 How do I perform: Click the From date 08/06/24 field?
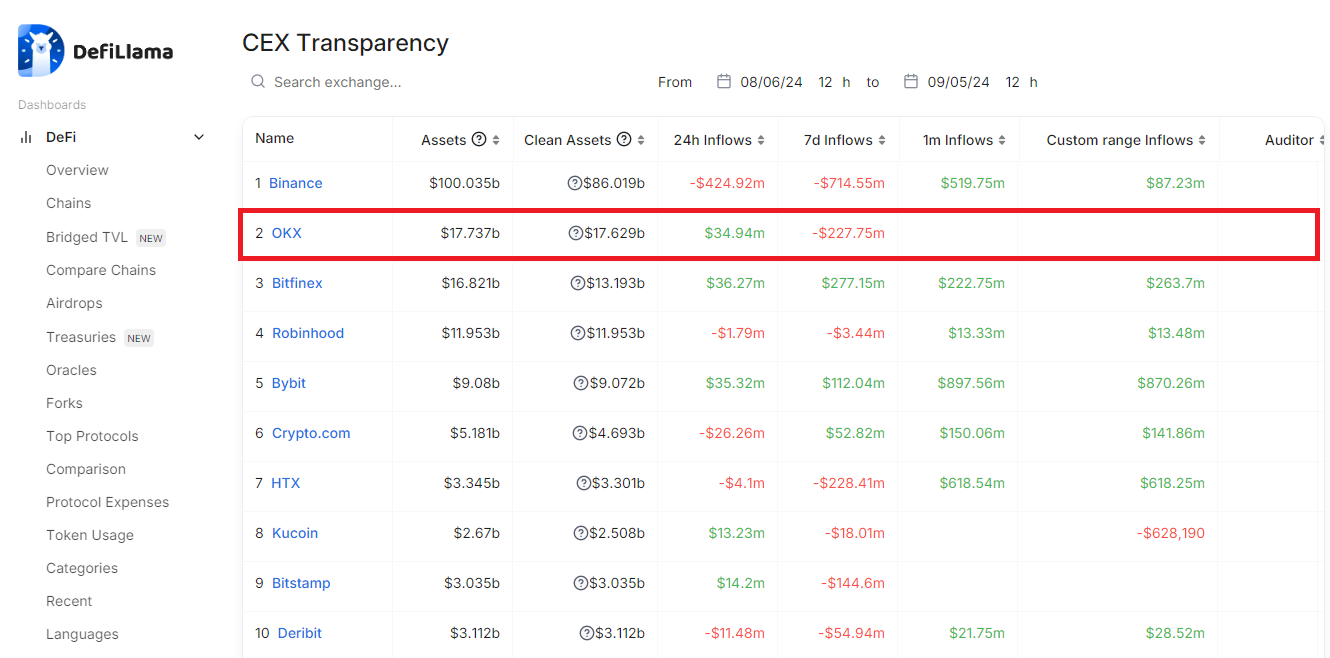771,82
